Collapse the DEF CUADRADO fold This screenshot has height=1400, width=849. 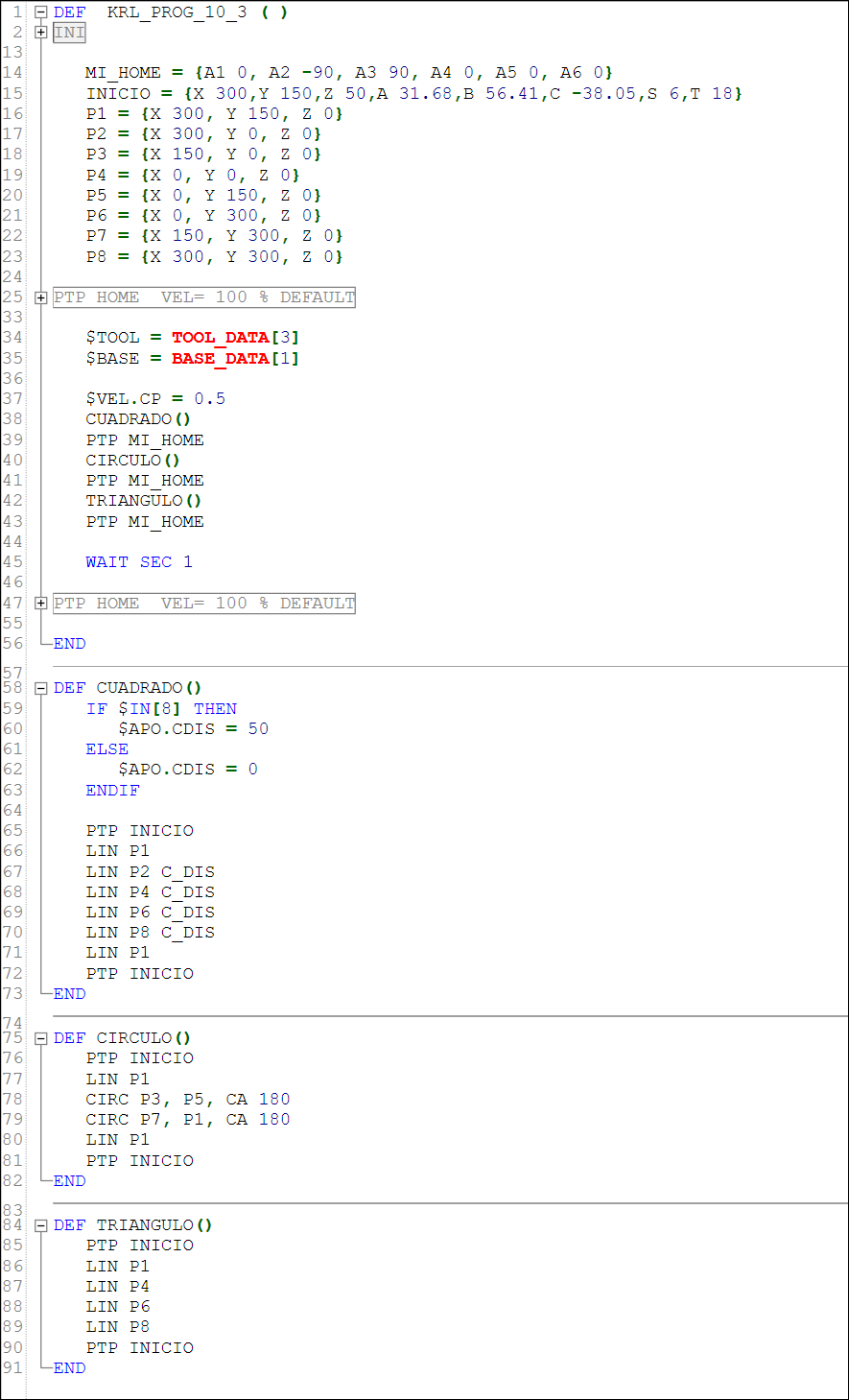[x=41, y=688]
